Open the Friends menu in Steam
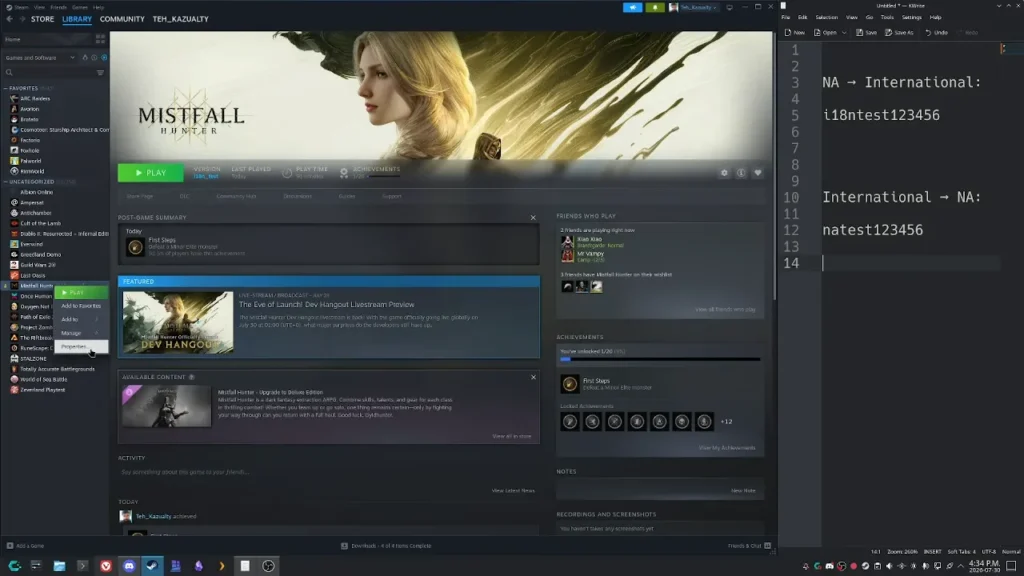The image size is (1024, 576). click(58, 7)
